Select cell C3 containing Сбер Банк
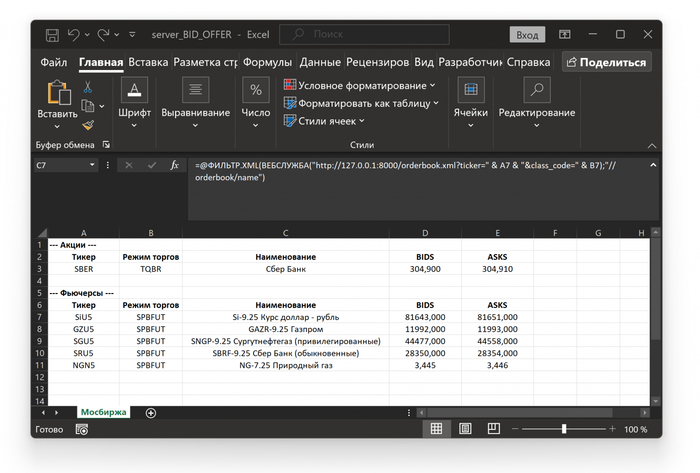Screen dimensions: 700x473 (x=285, y=269)
